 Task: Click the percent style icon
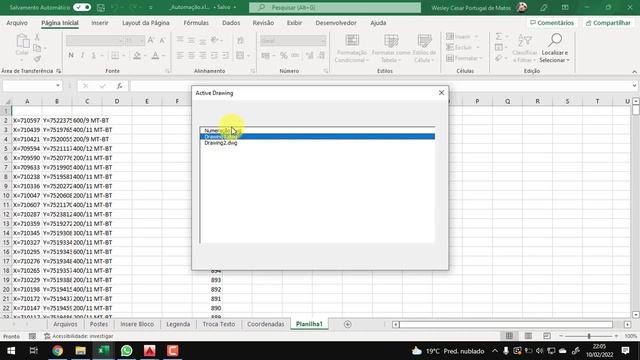coord(284,55)
